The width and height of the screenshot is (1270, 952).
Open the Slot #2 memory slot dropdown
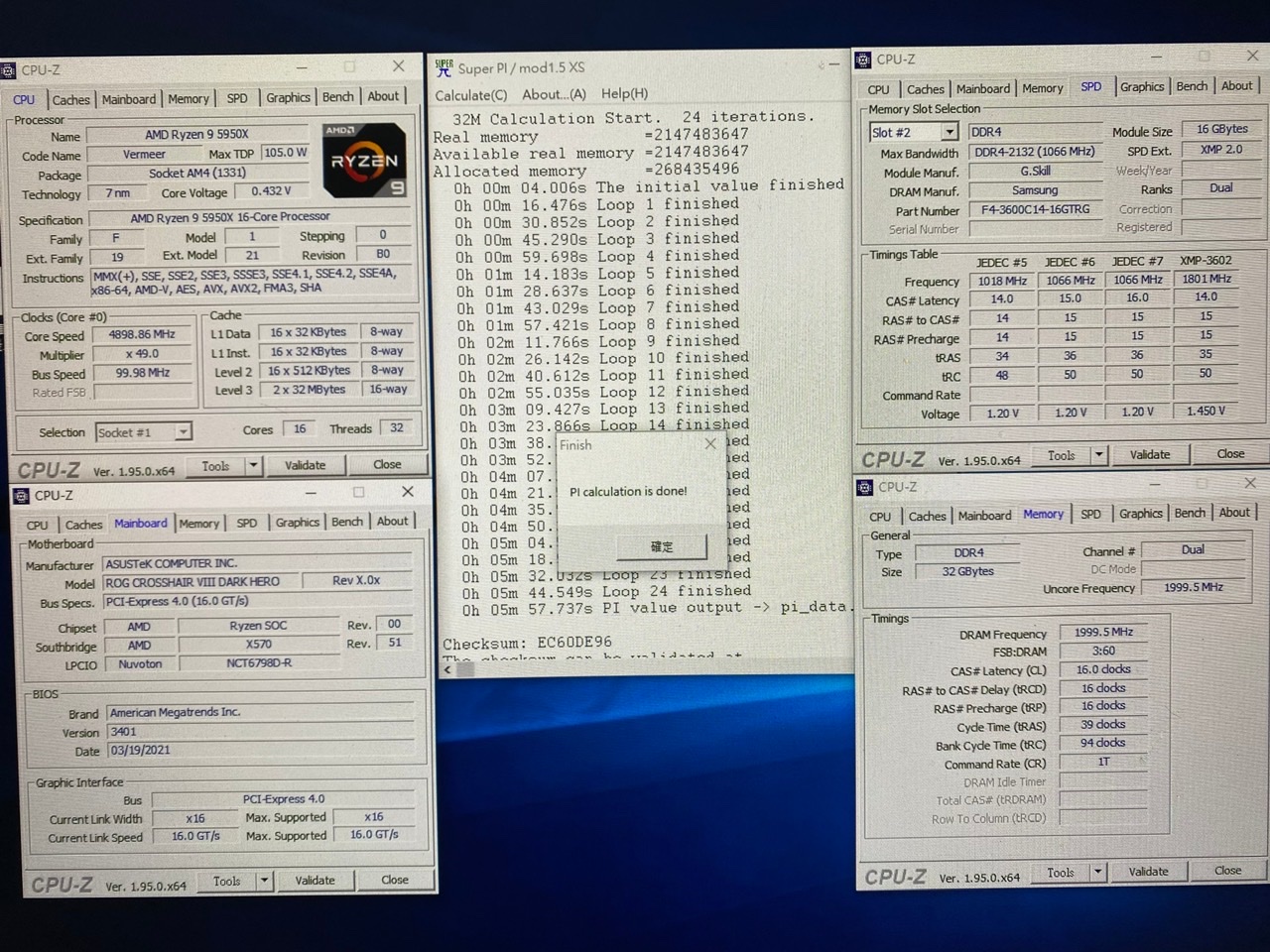pos(950,132)
